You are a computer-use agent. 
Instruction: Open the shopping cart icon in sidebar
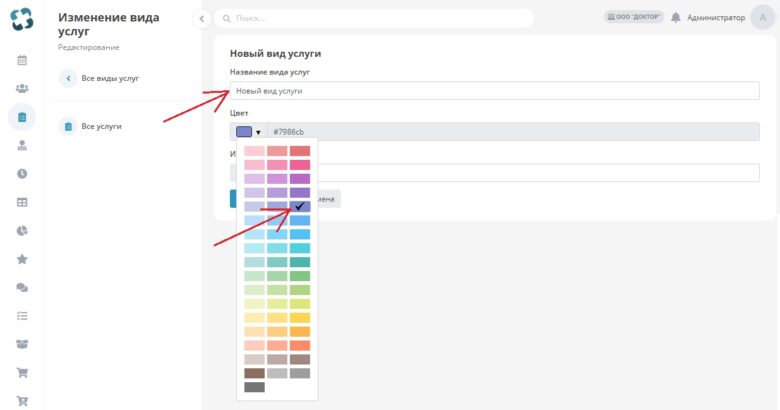(x=22, y=372)
